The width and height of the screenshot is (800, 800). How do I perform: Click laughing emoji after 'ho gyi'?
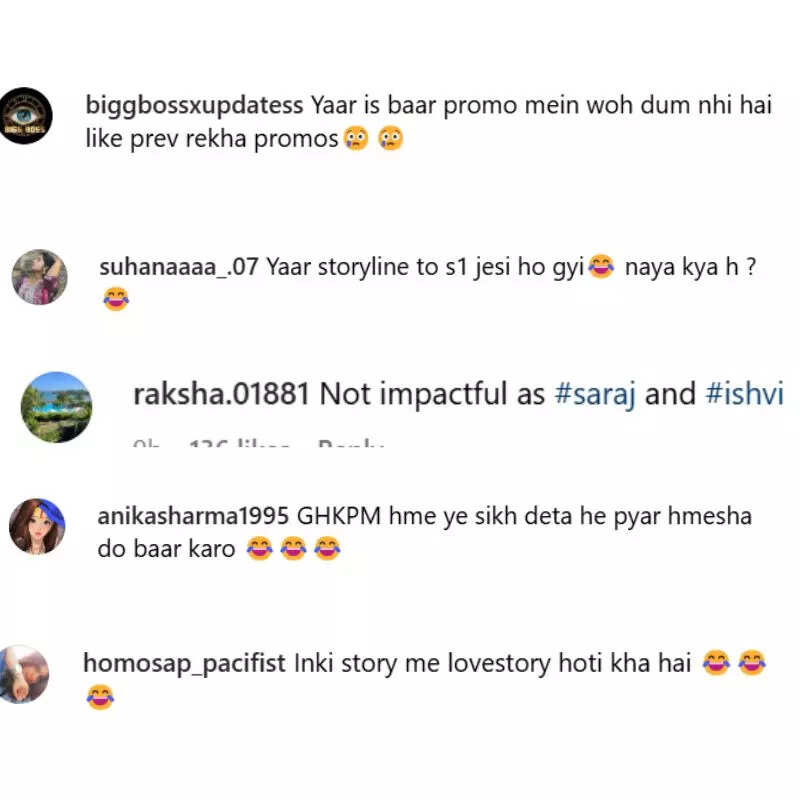(x=602, y=266)
